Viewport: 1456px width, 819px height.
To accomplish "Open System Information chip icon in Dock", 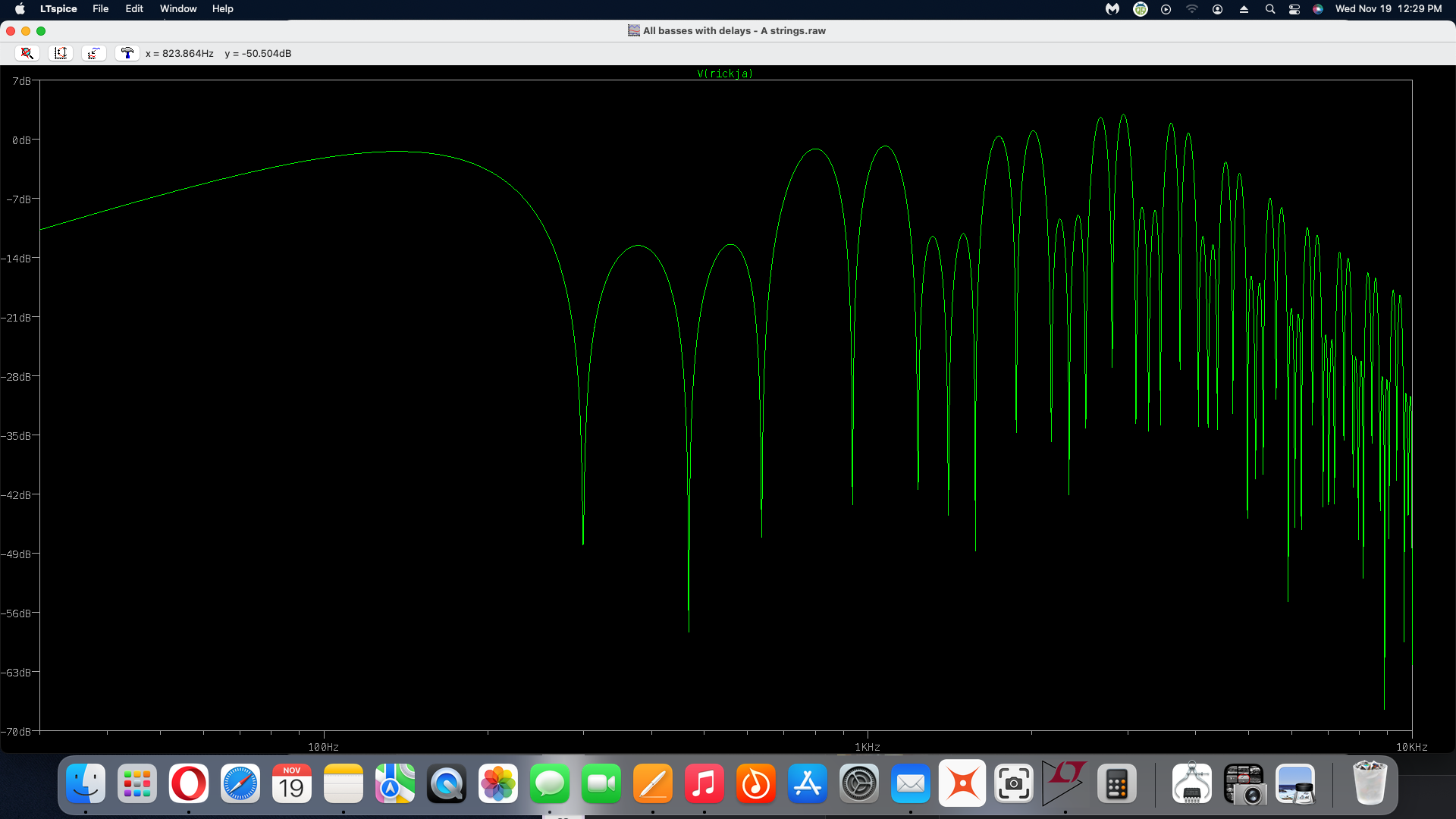I will [1192, 783].
